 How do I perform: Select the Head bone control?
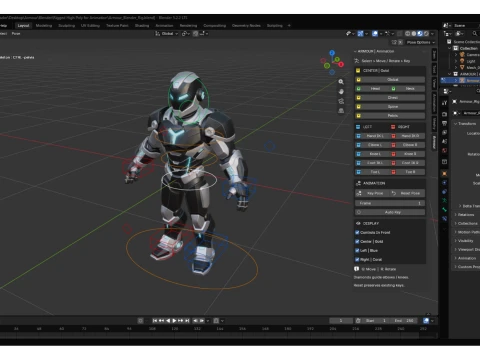click(372, 89)
